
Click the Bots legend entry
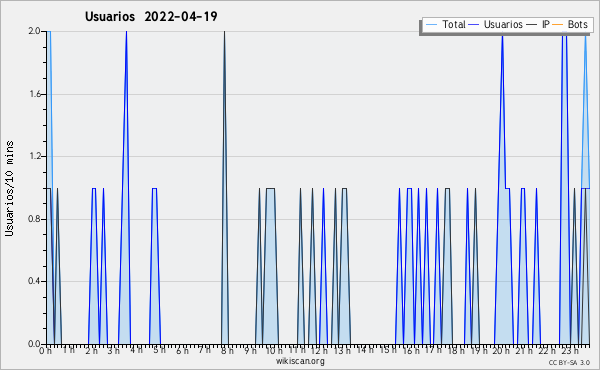coord(570,24)
